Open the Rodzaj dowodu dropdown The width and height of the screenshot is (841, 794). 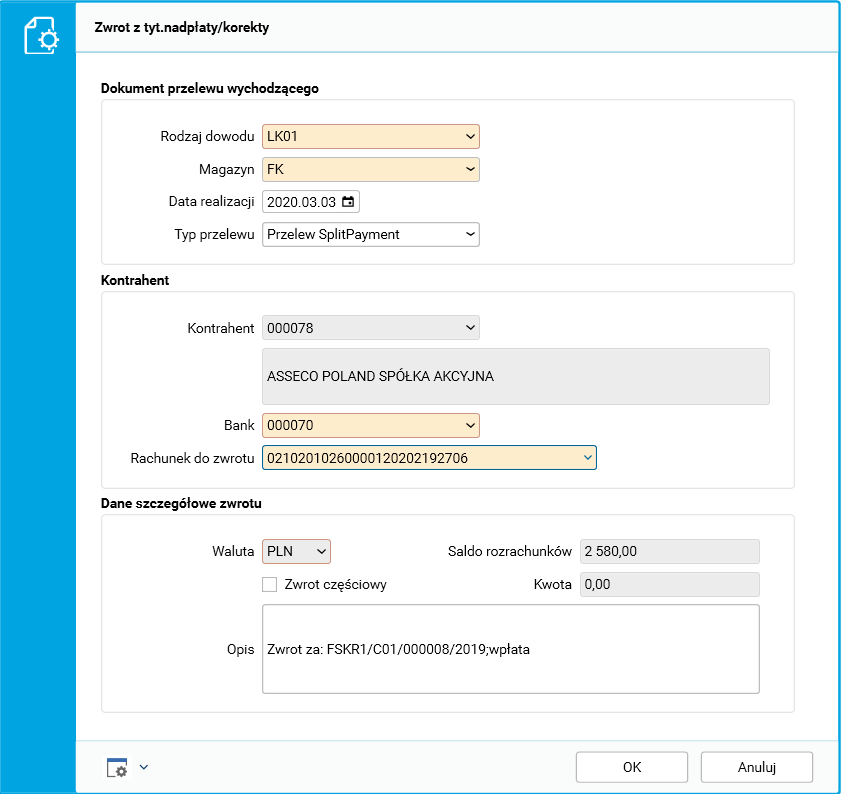[470, 136]
